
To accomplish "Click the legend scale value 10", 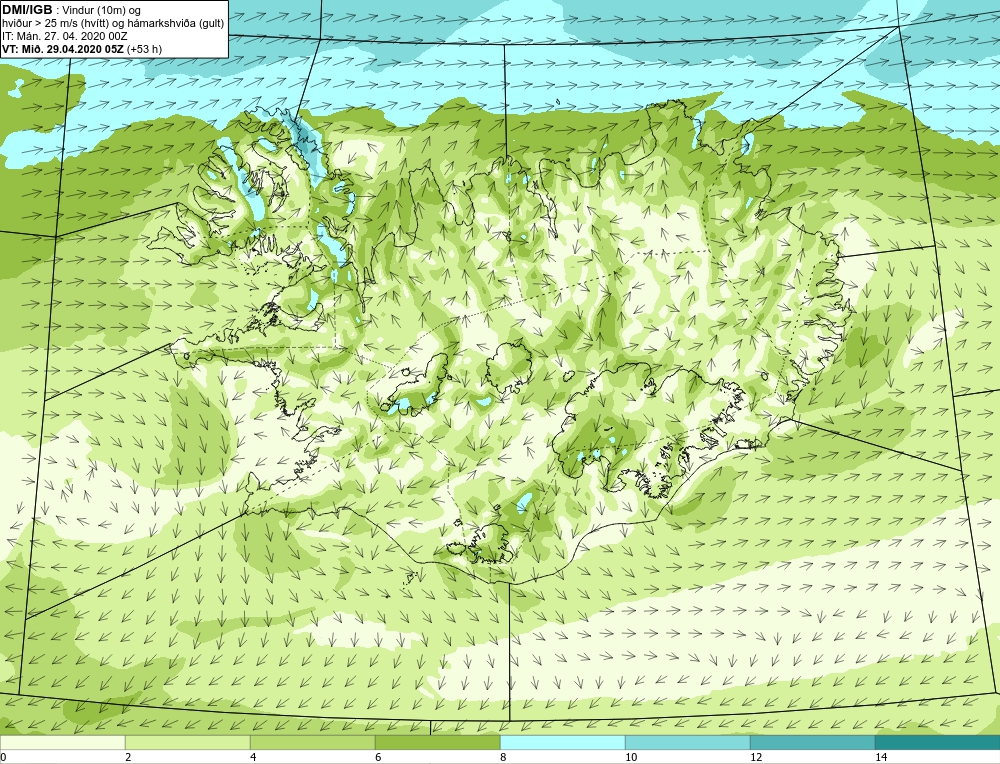I will pyautogui.click(x=631, y=757).
